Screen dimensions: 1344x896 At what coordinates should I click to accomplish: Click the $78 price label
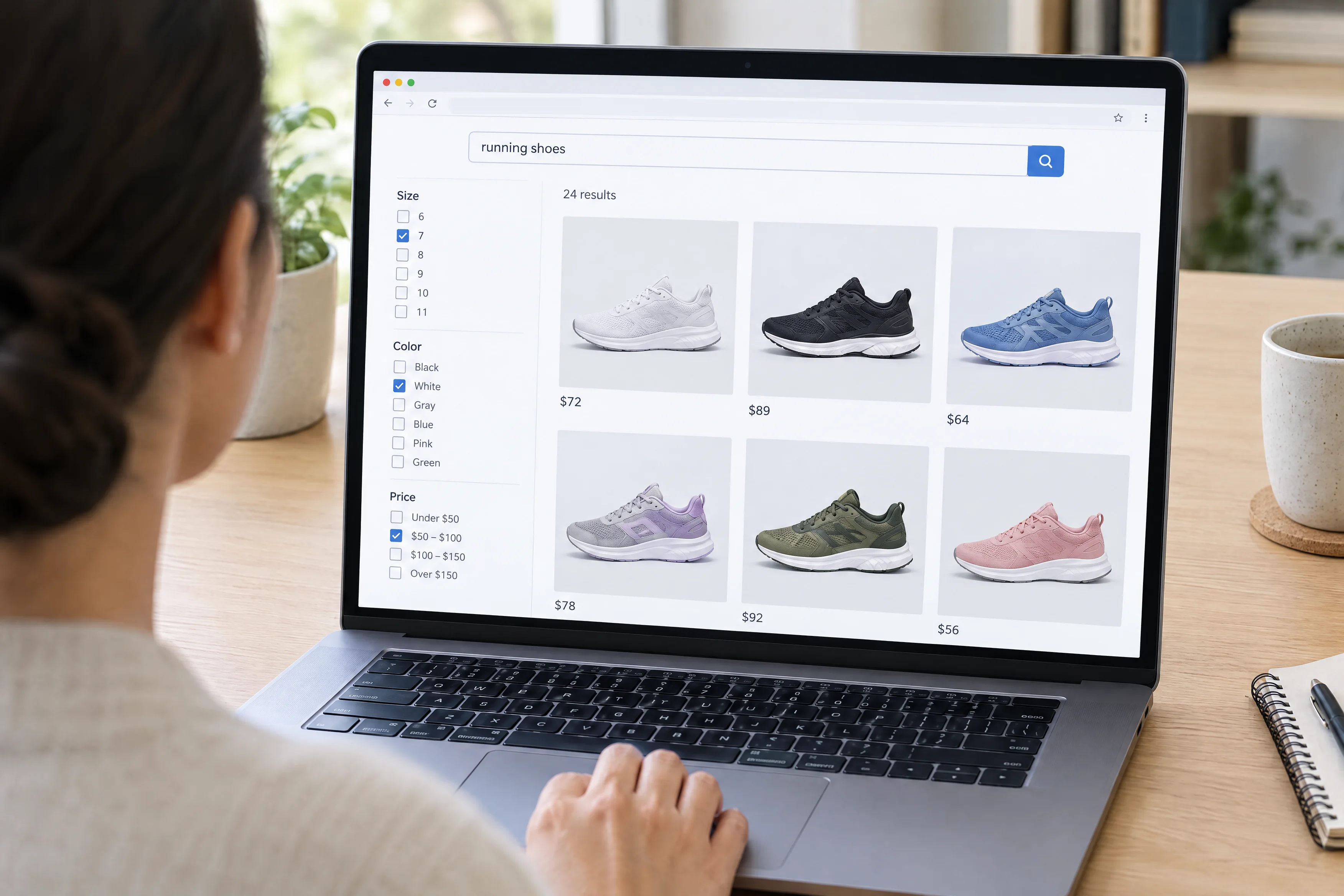tap(565, 605)
